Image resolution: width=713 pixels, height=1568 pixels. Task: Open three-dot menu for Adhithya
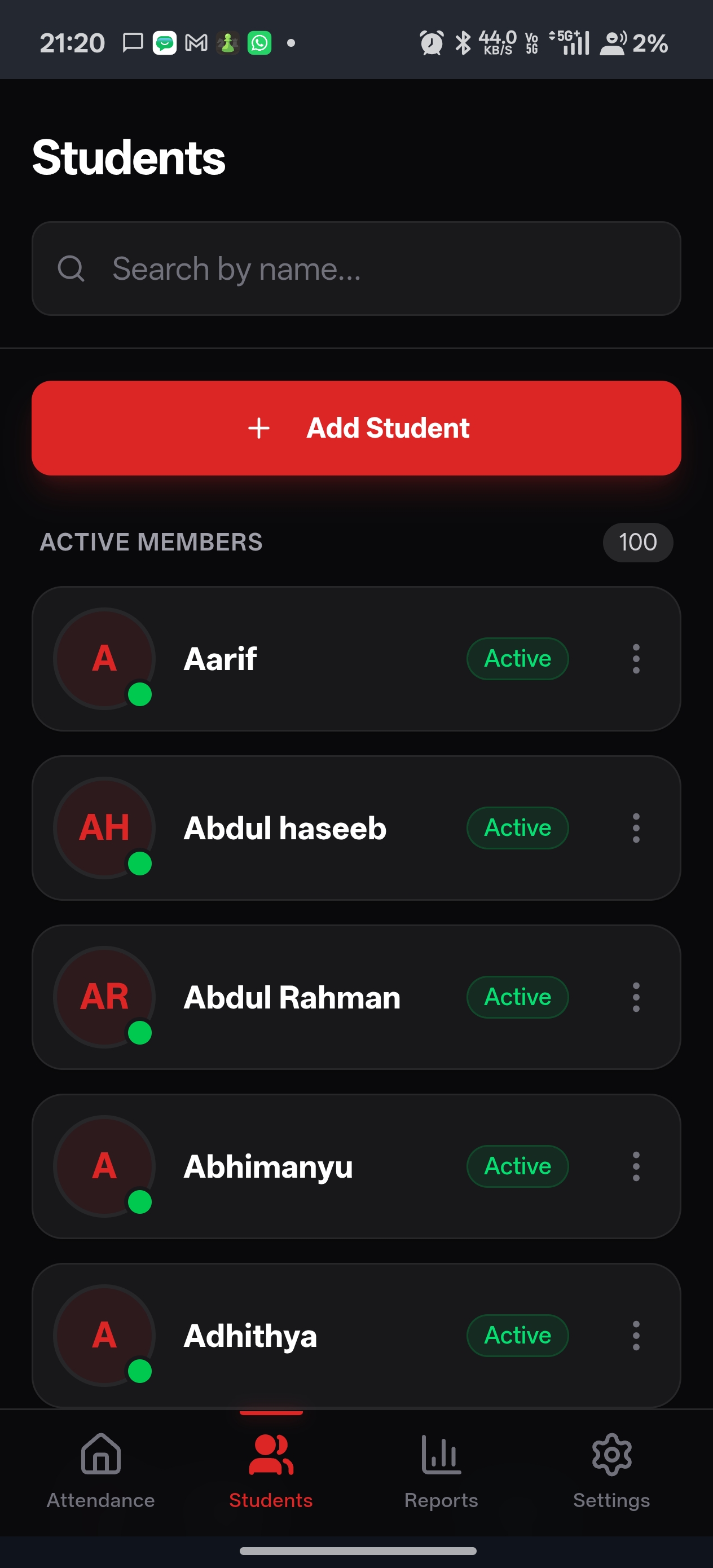pos(636,1336)
